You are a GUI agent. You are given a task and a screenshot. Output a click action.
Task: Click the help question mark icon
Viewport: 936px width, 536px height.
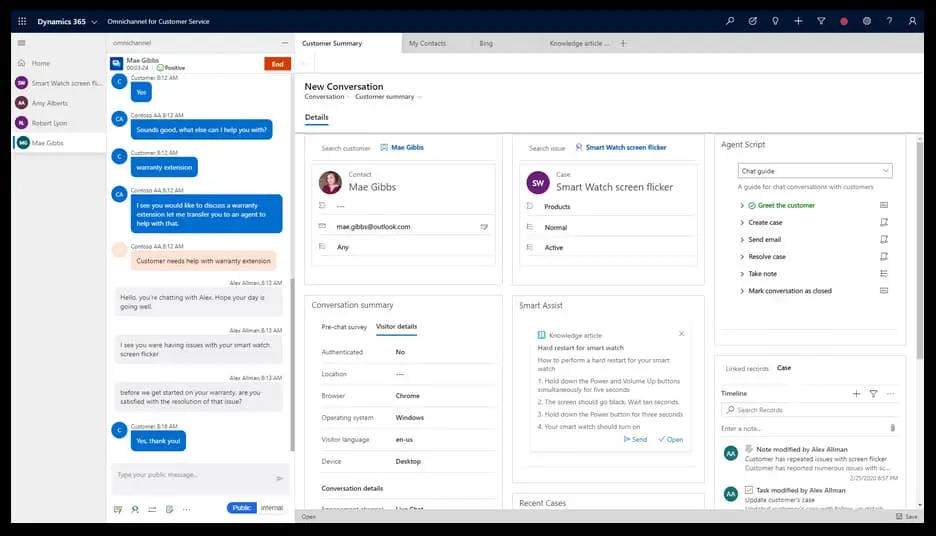[x=889, y=21]
